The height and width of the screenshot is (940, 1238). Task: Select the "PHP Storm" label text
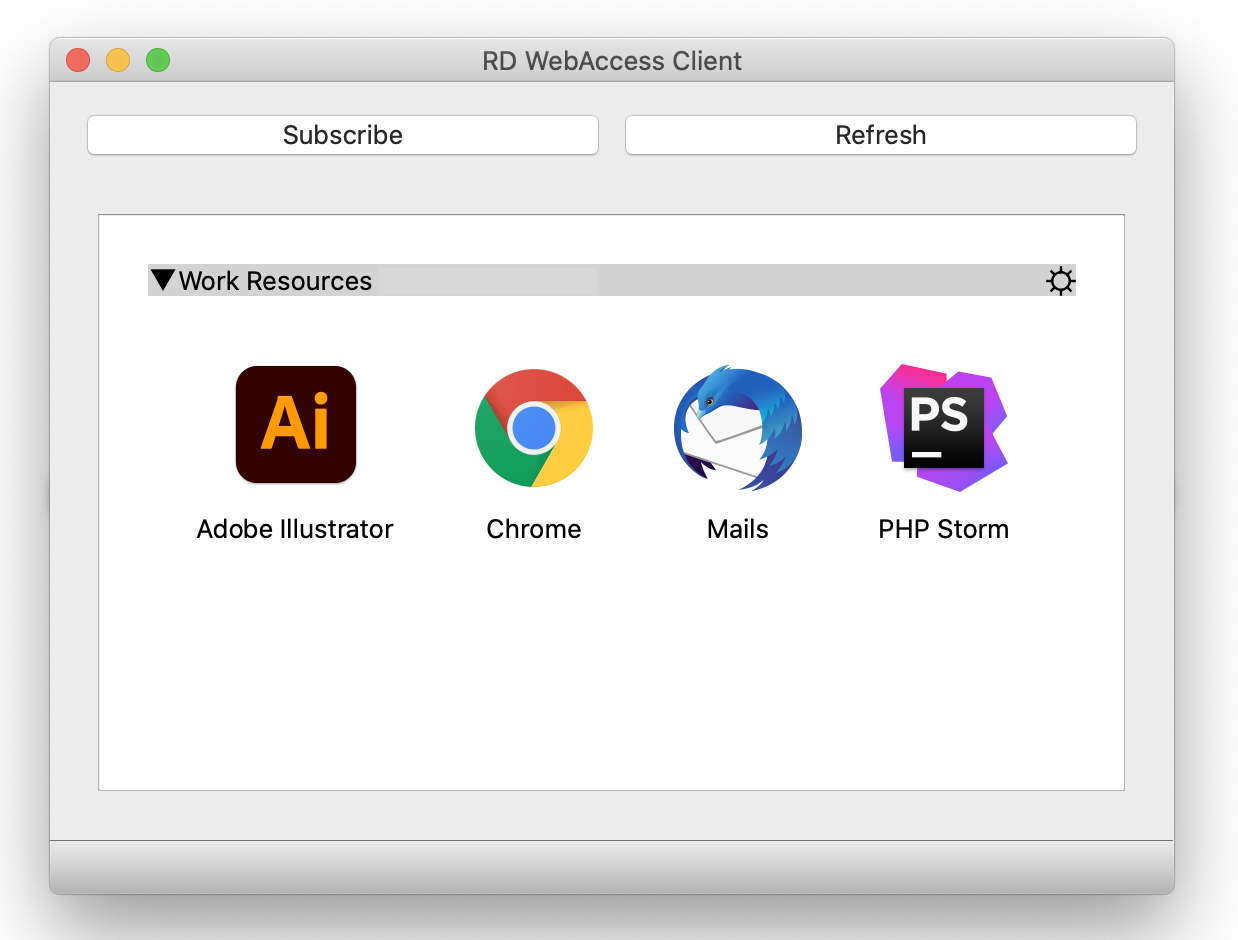[x=943, y=529]
